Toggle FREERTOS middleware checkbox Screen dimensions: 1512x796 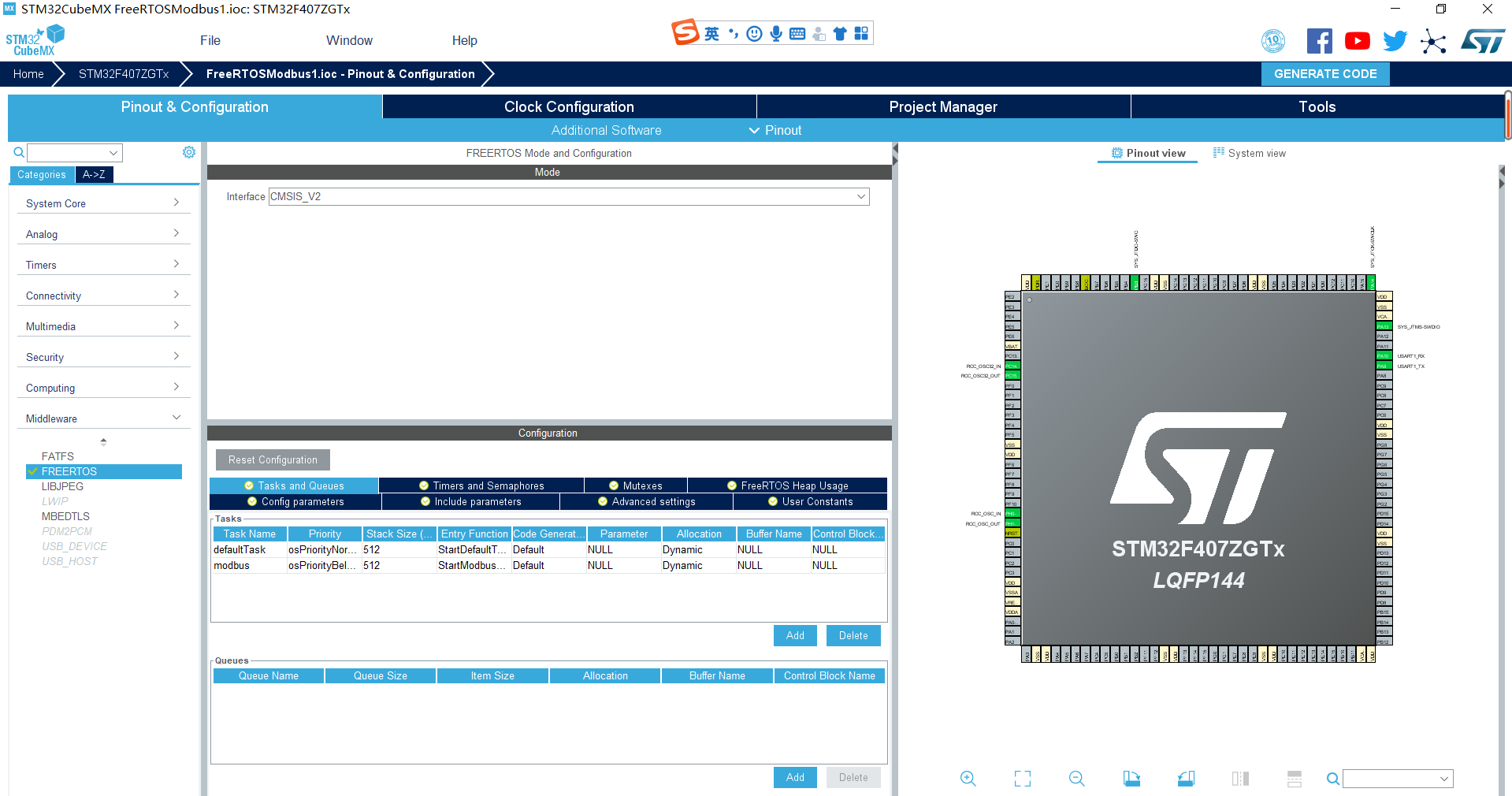pos(33,471)
